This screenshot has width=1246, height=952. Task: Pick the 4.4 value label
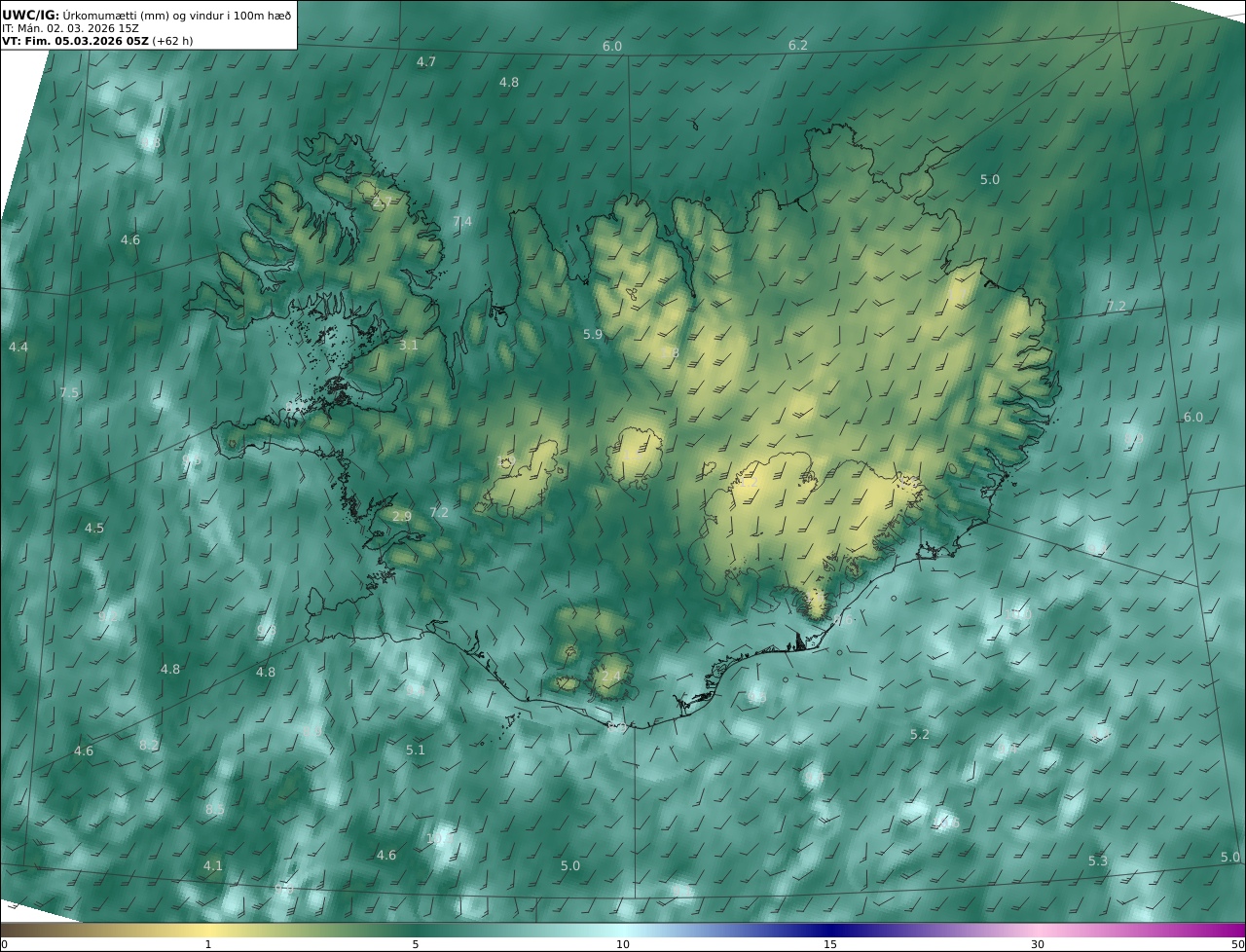[x=18, y=348]
